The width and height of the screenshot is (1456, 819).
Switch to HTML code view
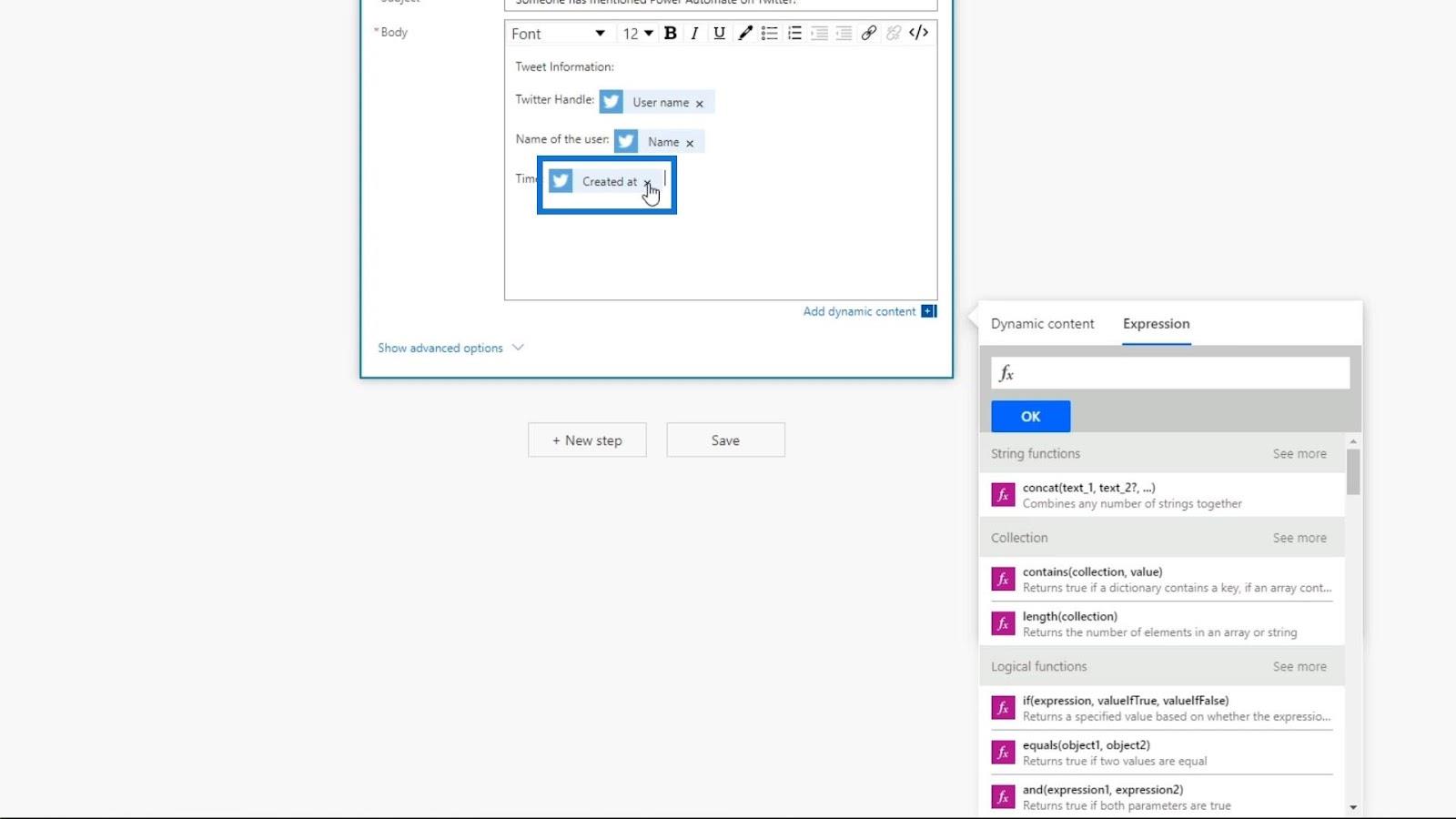[919, 33]
